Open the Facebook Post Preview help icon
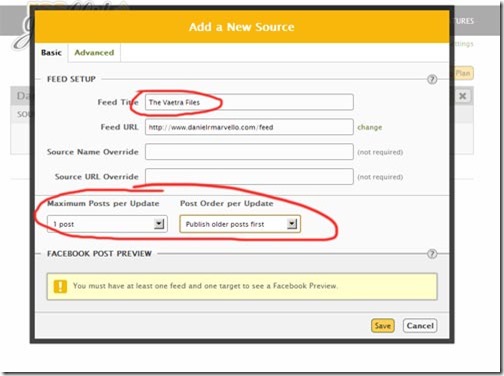 pyautogui.click(x=432, y=254)
